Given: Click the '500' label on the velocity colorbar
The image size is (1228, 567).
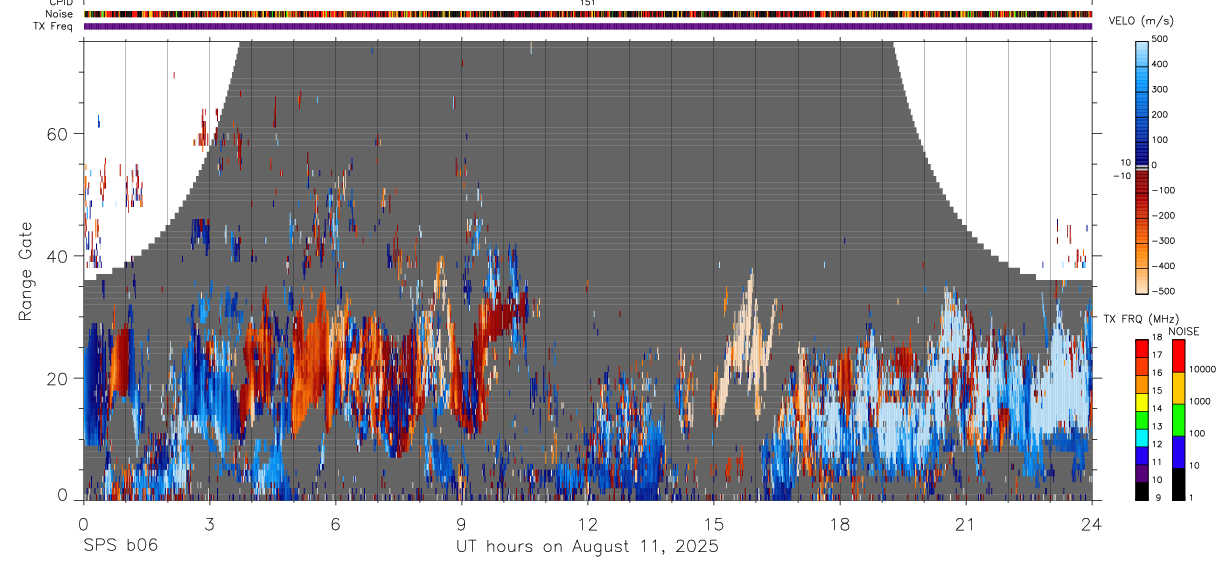Looking at the screenshot, I should [x=1160, y=39].
